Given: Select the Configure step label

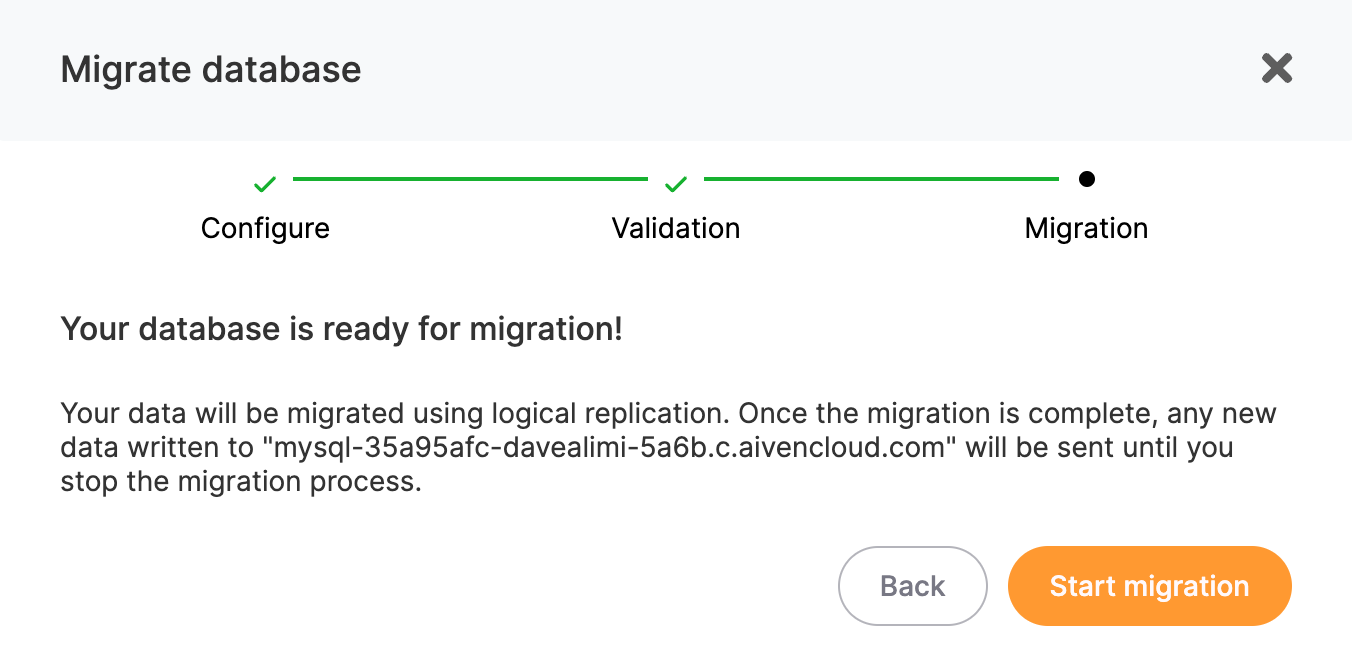Looking at the screenshot, I should point(264,228).
